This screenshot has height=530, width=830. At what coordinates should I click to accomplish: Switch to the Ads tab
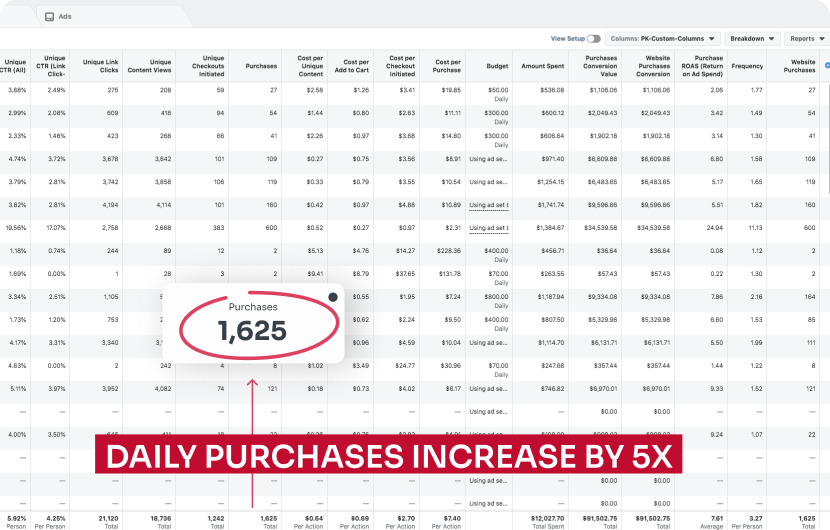[x=64, y=16]
